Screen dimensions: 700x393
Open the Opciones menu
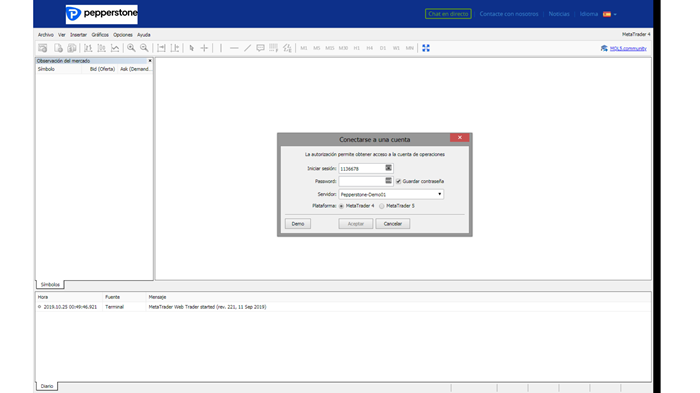coord(123,35)
